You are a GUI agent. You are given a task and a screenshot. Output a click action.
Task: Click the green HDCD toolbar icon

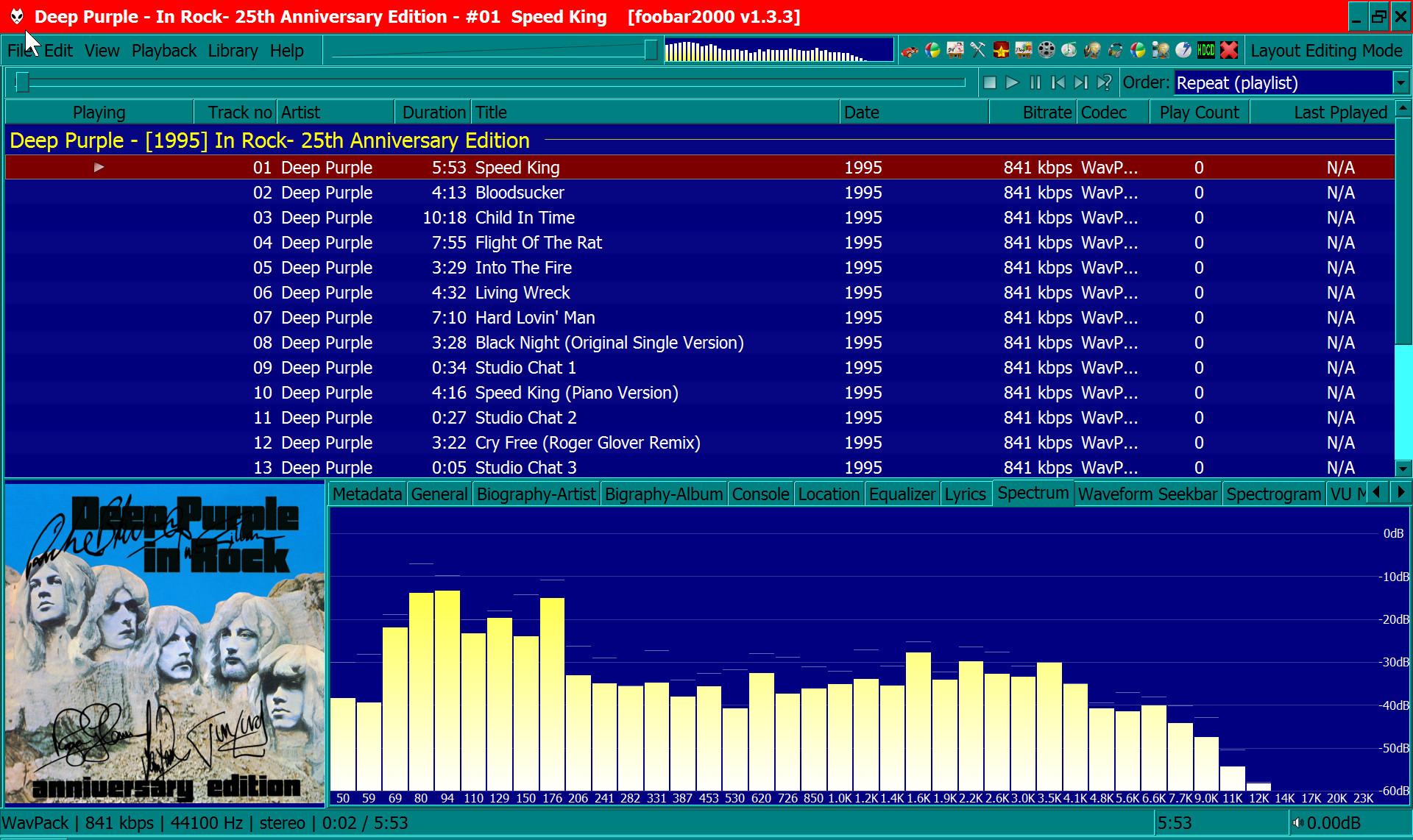click(1206, 50)
